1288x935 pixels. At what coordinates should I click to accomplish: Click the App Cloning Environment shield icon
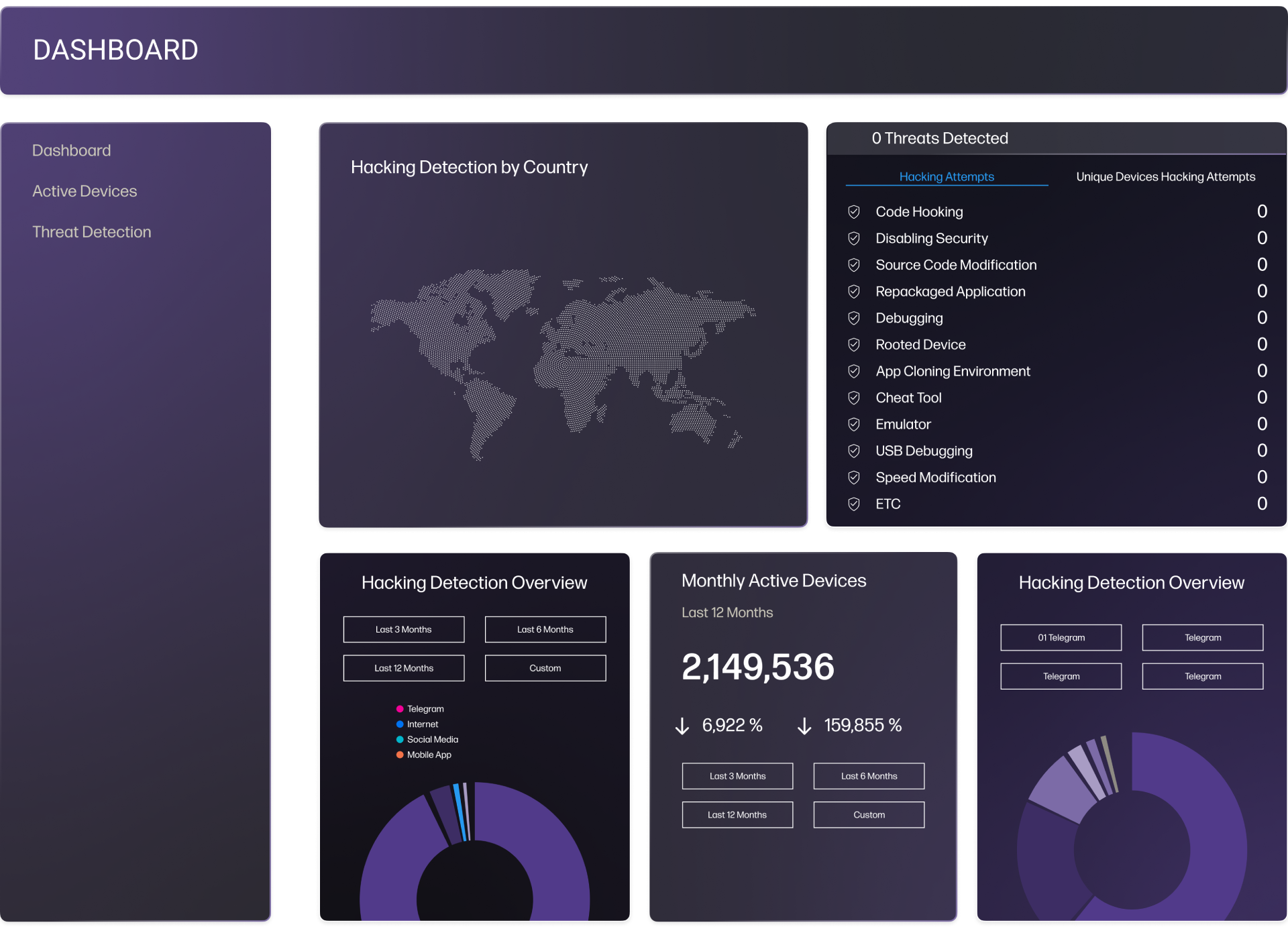pos(855,371)
